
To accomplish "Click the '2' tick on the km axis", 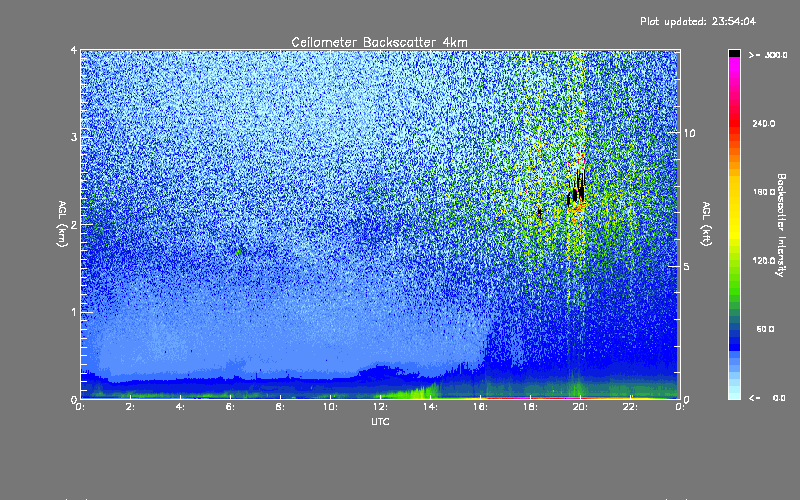I will click(74, 224).
